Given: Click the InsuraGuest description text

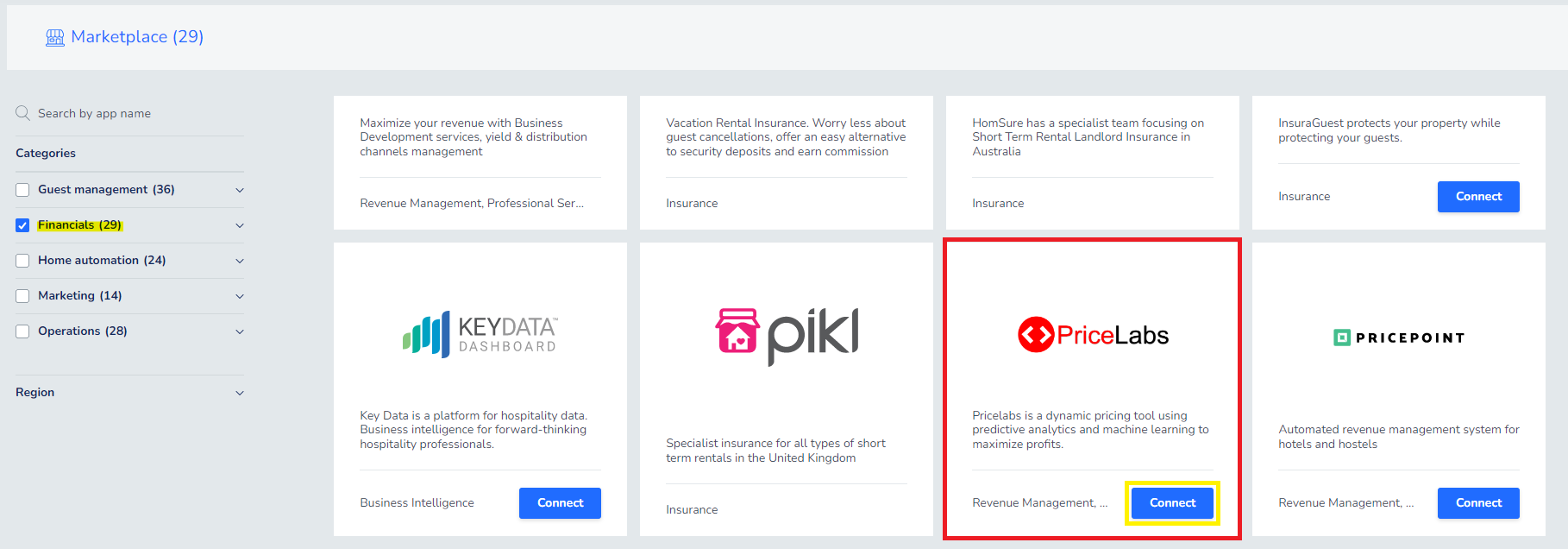Looking at the screenshot, I should click(x=1389, y=130).
